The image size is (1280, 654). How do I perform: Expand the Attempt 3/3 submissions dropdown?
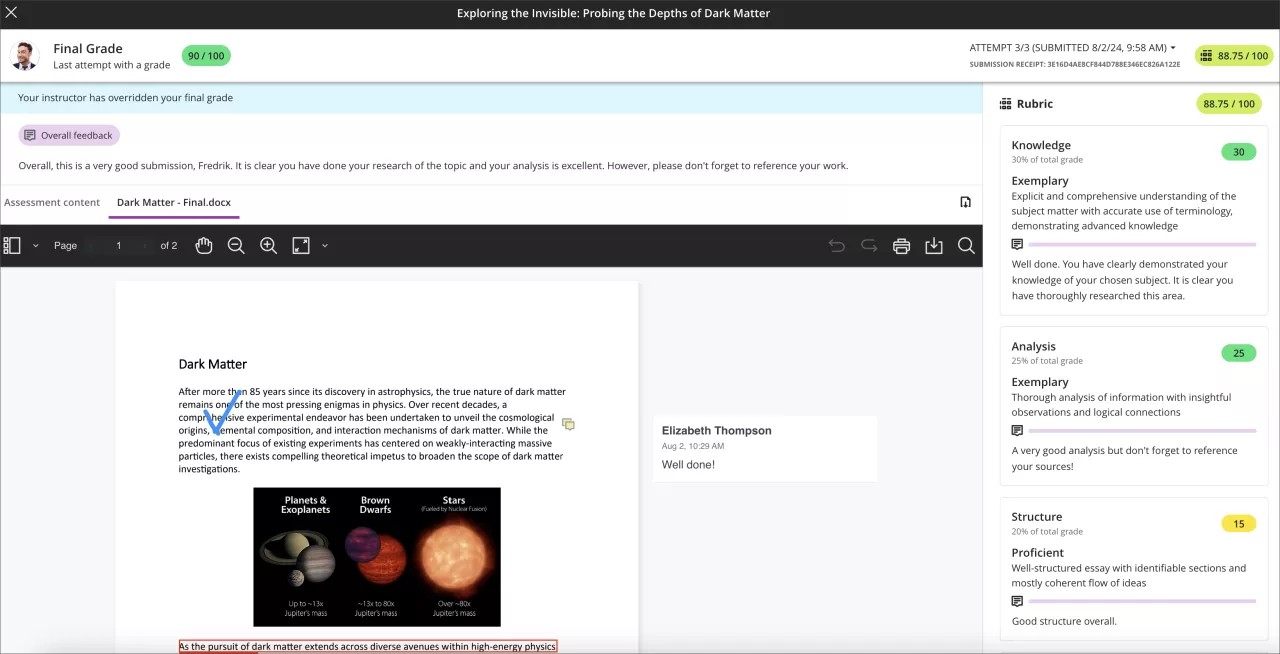pos(1070,47)
